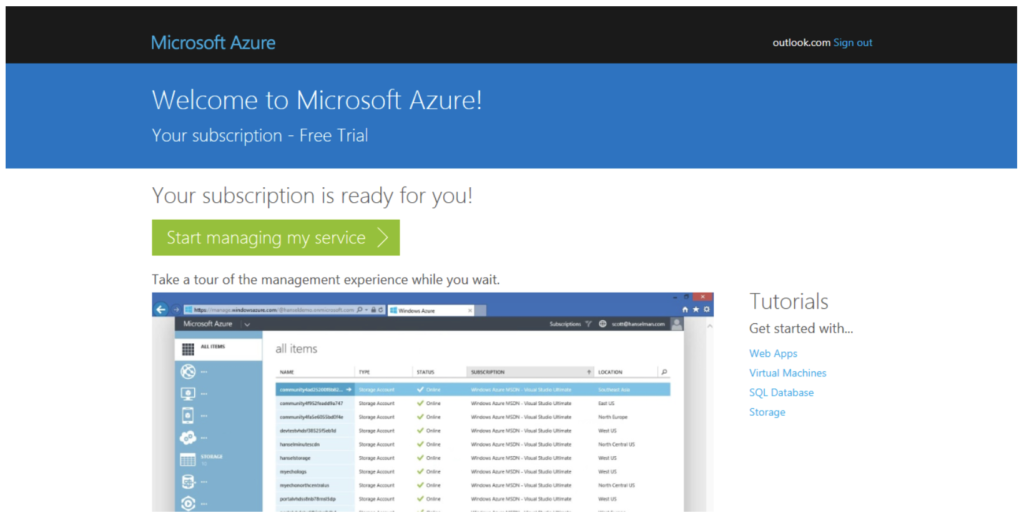Open the SQL Database tutorial link
Viewport: 1024px width, 518px height.
click(781, 393)
